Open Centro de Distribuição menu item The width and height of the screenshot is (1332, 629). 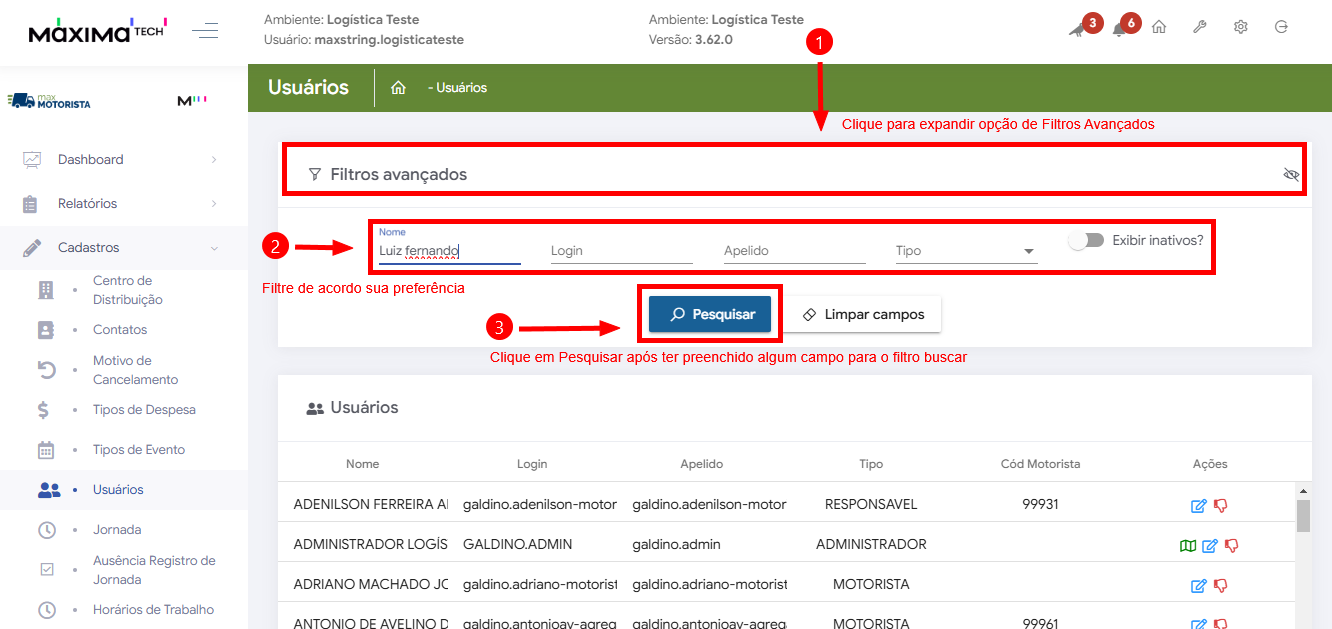click(x=128, y=290)
